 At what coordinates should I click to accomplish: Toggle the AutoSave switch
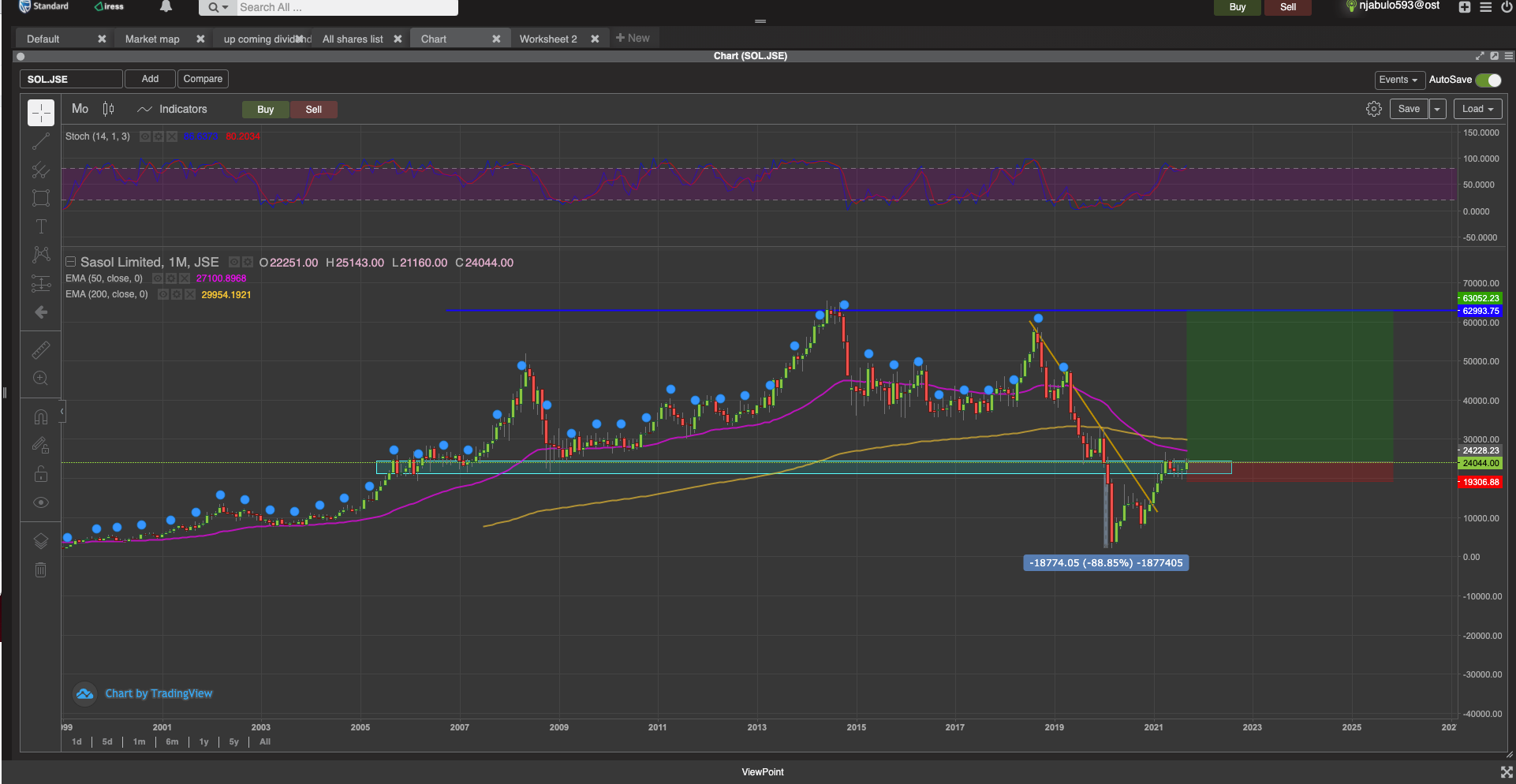[1488, 80]
